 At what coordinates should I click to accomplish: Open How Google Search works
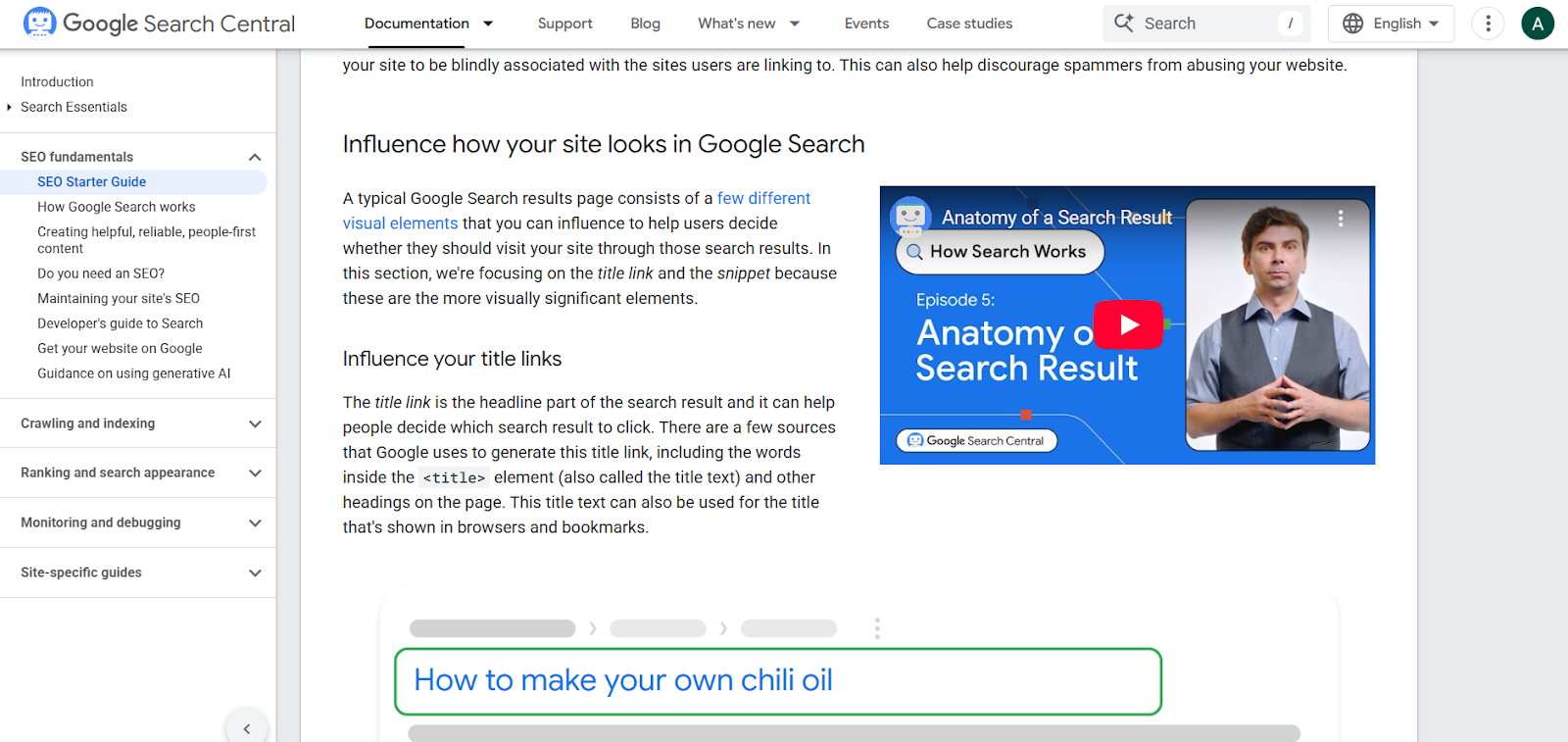[116, 207]
